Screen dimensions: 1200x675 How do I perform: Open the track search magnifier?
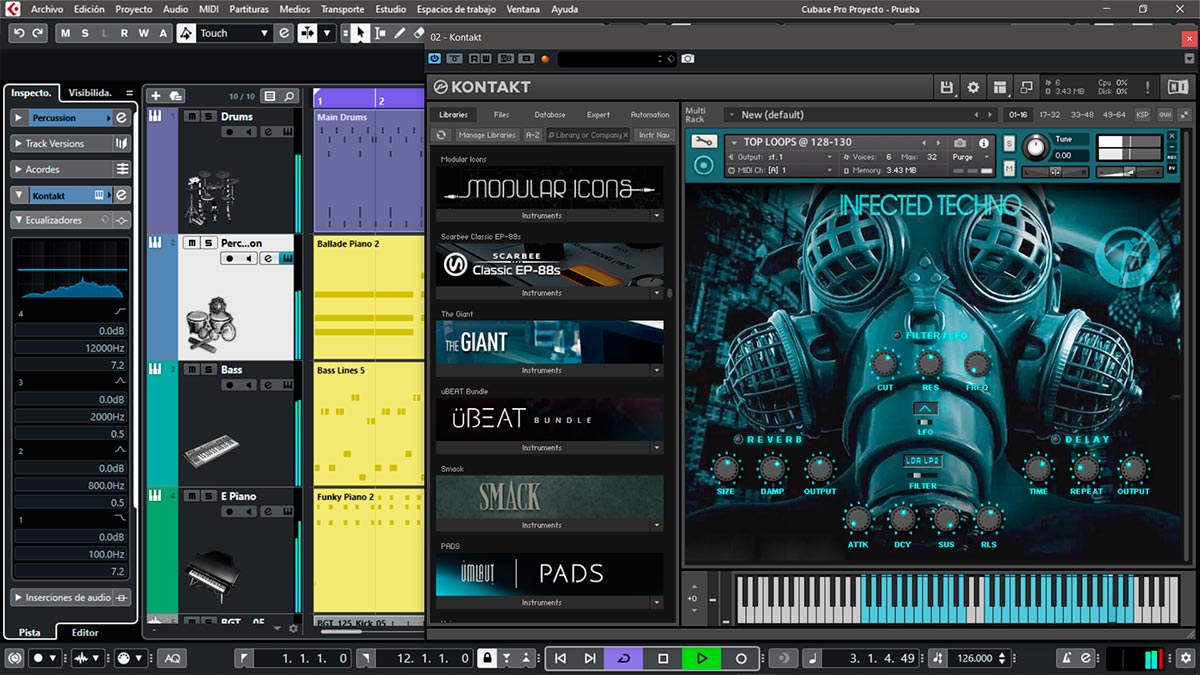point(289,96)
